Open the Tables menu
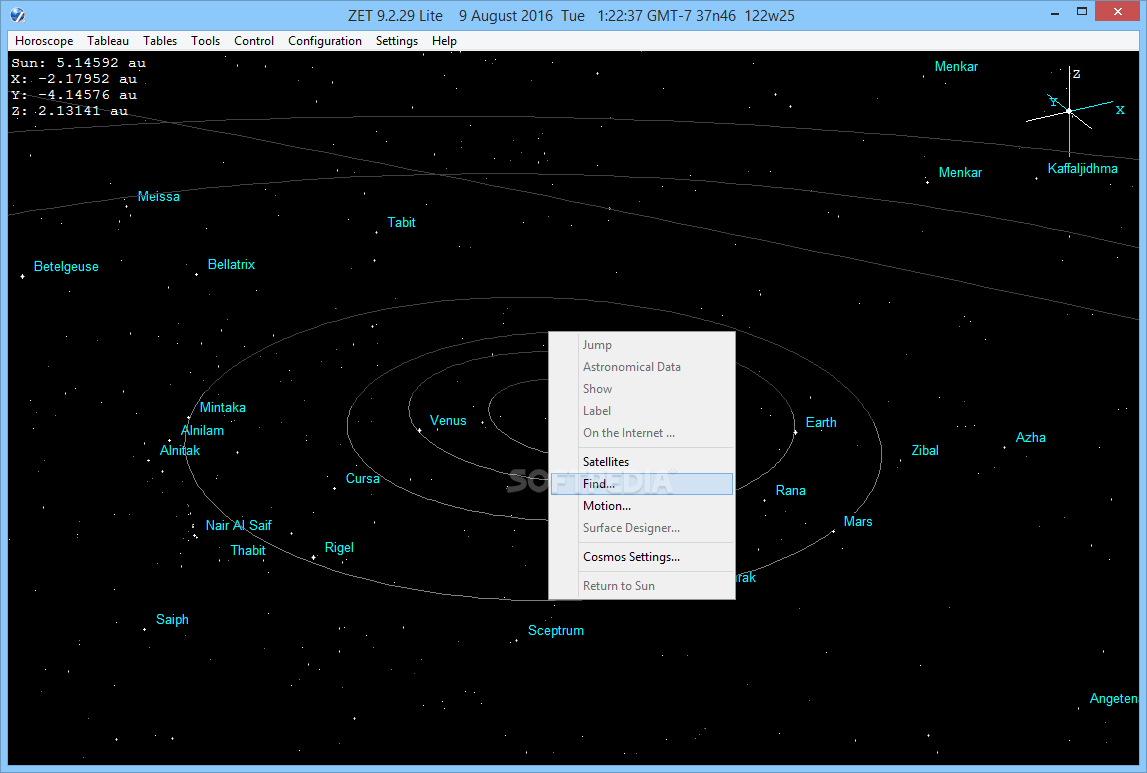 159,41
